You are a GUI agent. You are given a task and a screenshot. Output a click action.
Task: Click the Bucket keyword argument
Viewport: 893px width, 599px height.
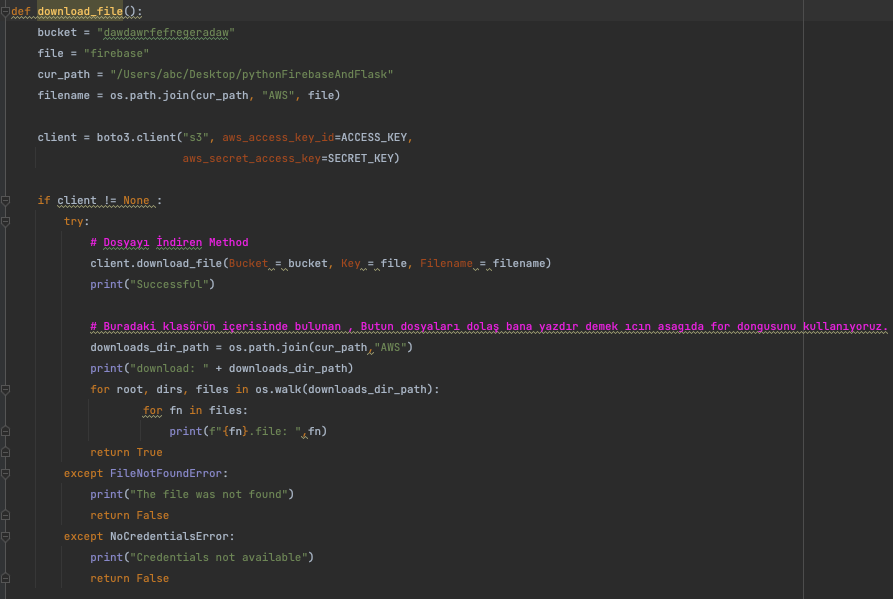coord(248,264)
